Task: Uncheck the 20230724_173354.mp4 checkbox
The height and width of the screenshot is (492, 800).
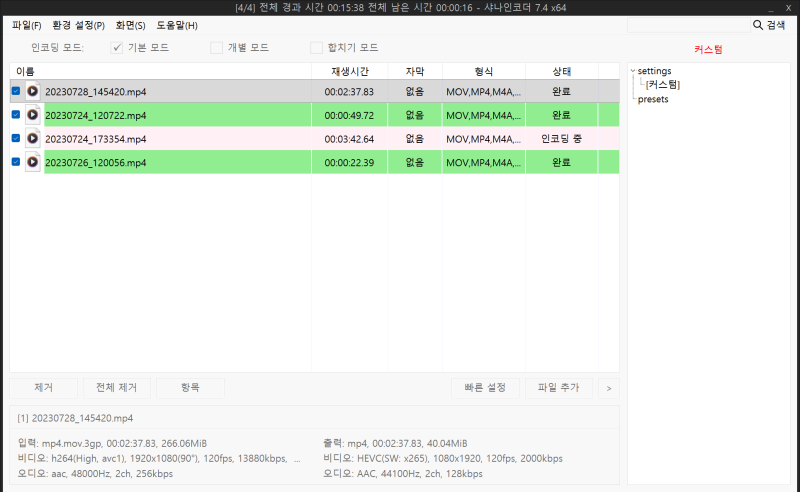Action: 16,138
